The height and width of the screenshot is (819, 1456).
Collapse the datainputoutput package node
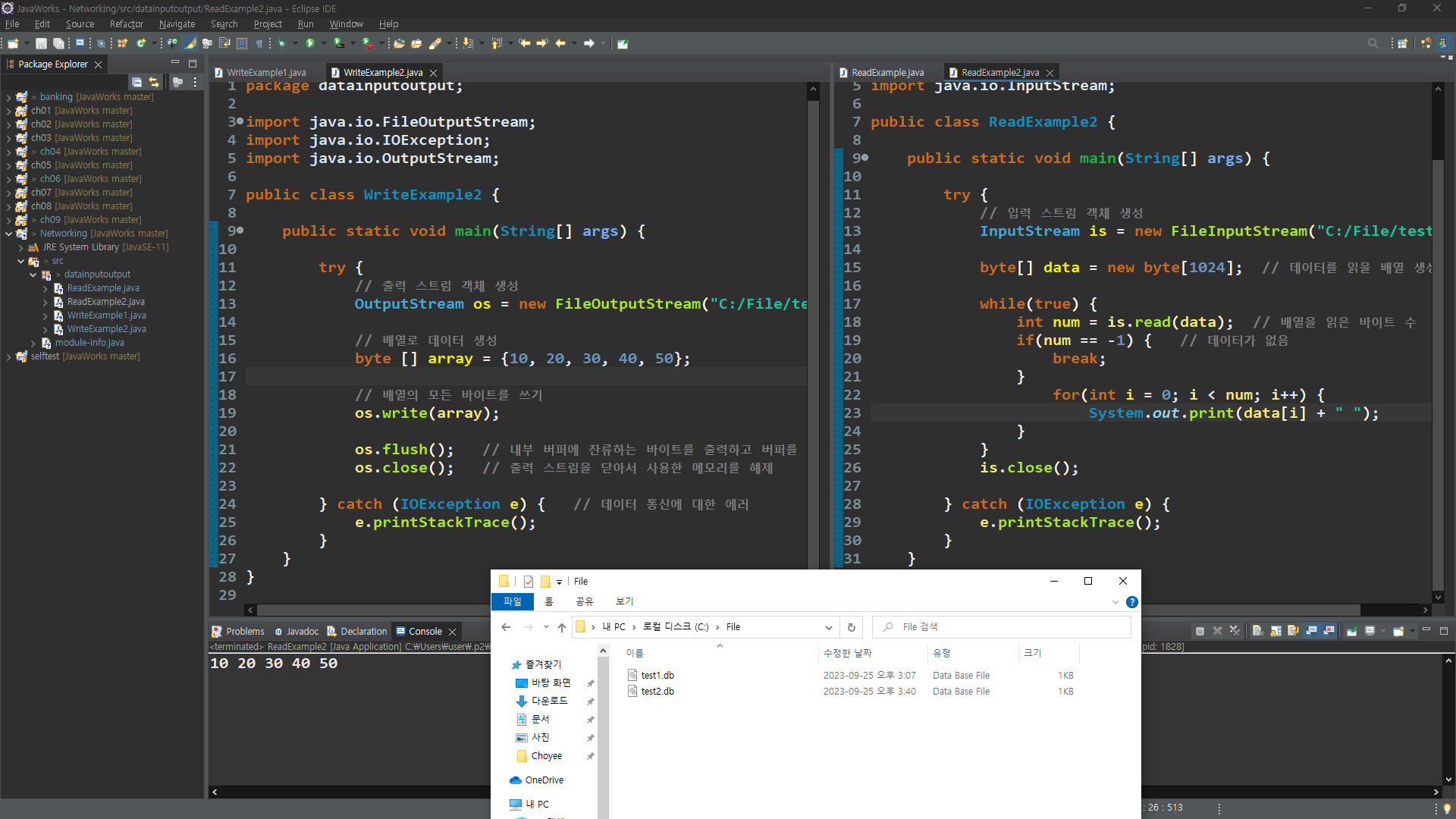pyautogui.click(x=33, y=275)
